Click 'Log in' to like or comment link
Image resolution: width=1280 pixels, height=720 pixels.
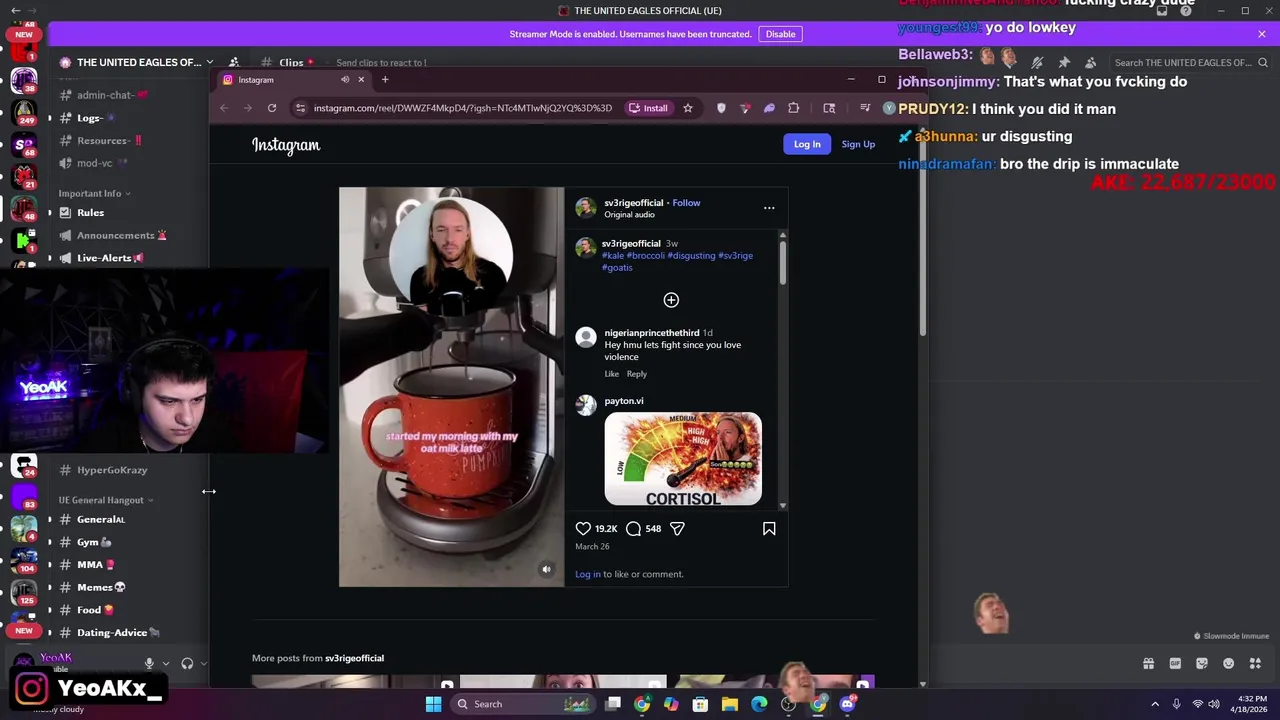(588, 574)
